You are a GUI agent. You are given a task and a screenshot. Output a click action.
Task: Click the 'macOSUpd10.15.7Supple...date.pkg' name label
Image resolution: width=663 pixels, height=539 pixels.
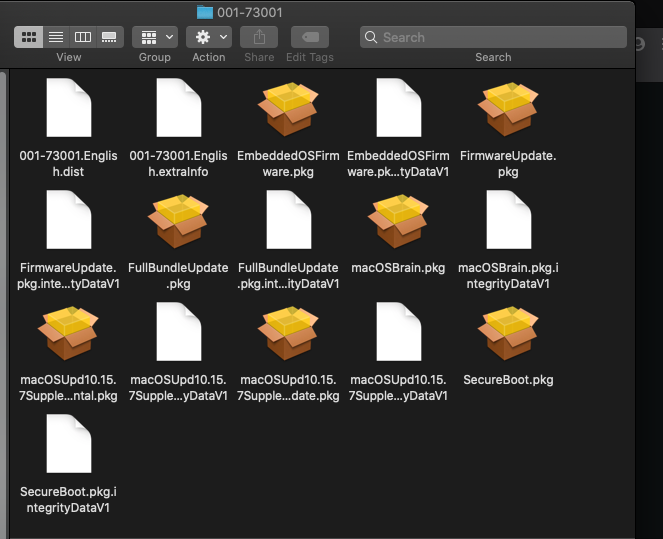(x=288, y=388)
